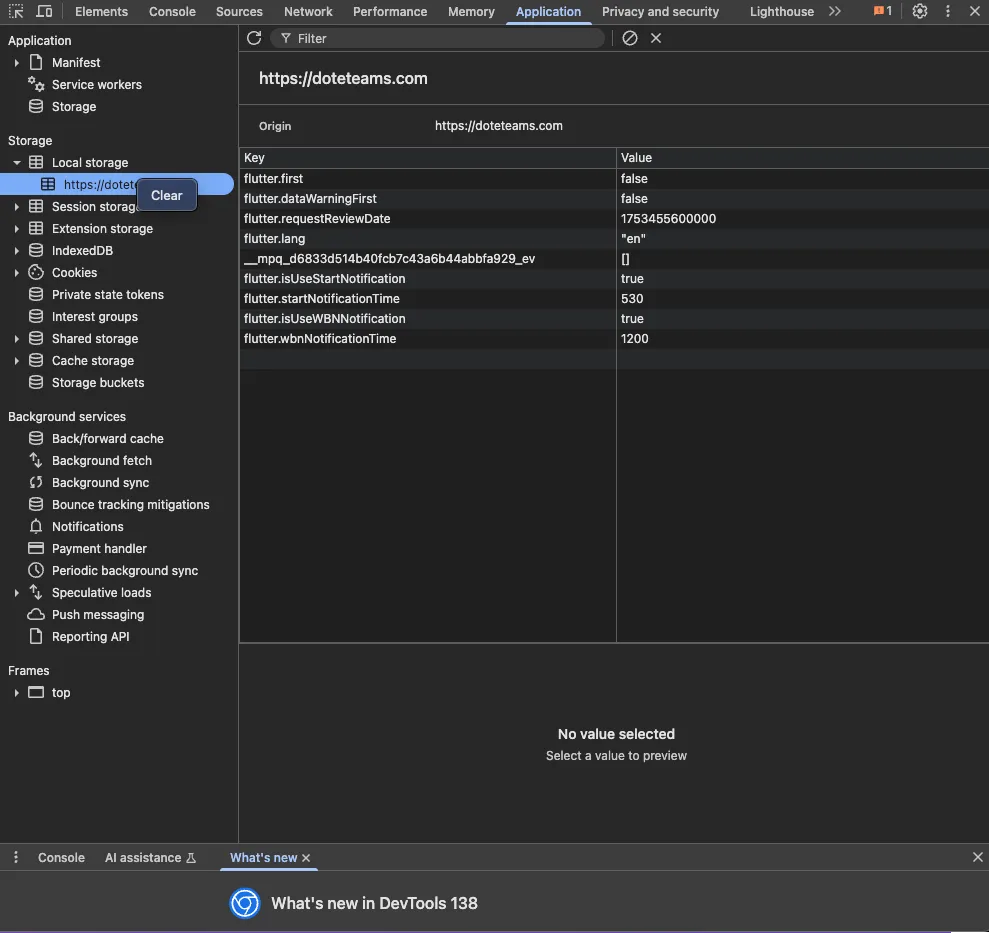
Task: Close the What's new tab
Action: pos(306,858)
